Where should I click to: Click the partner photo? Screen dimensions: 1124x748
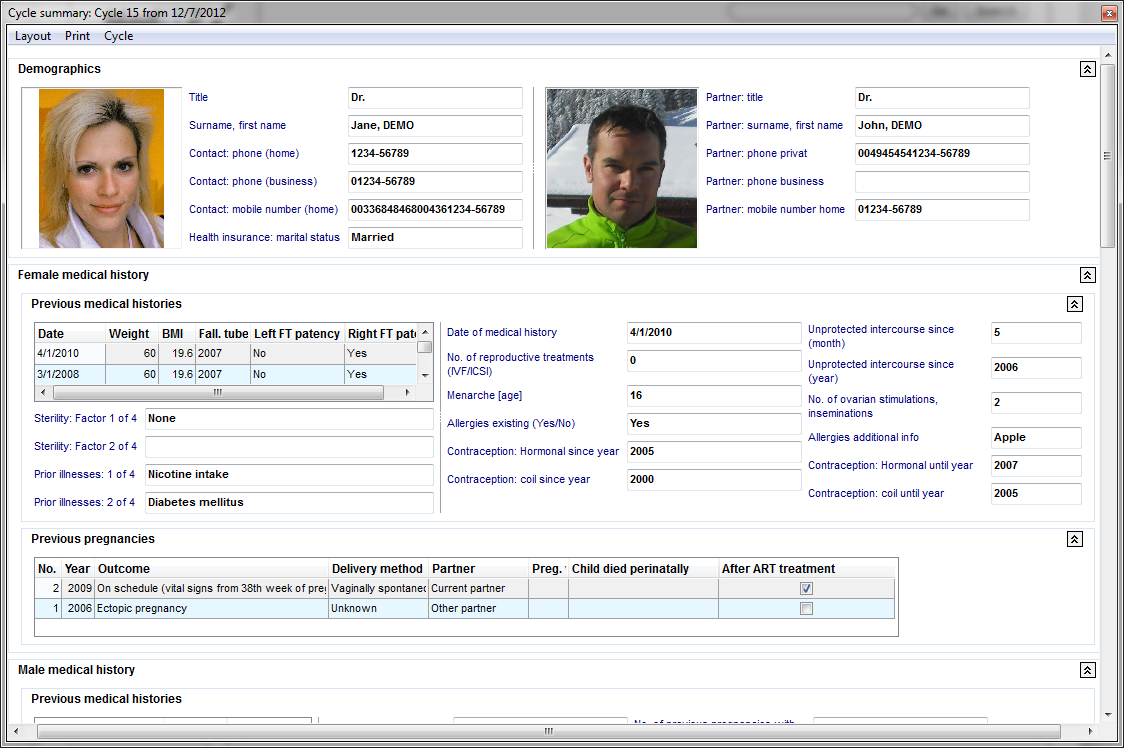621,169
